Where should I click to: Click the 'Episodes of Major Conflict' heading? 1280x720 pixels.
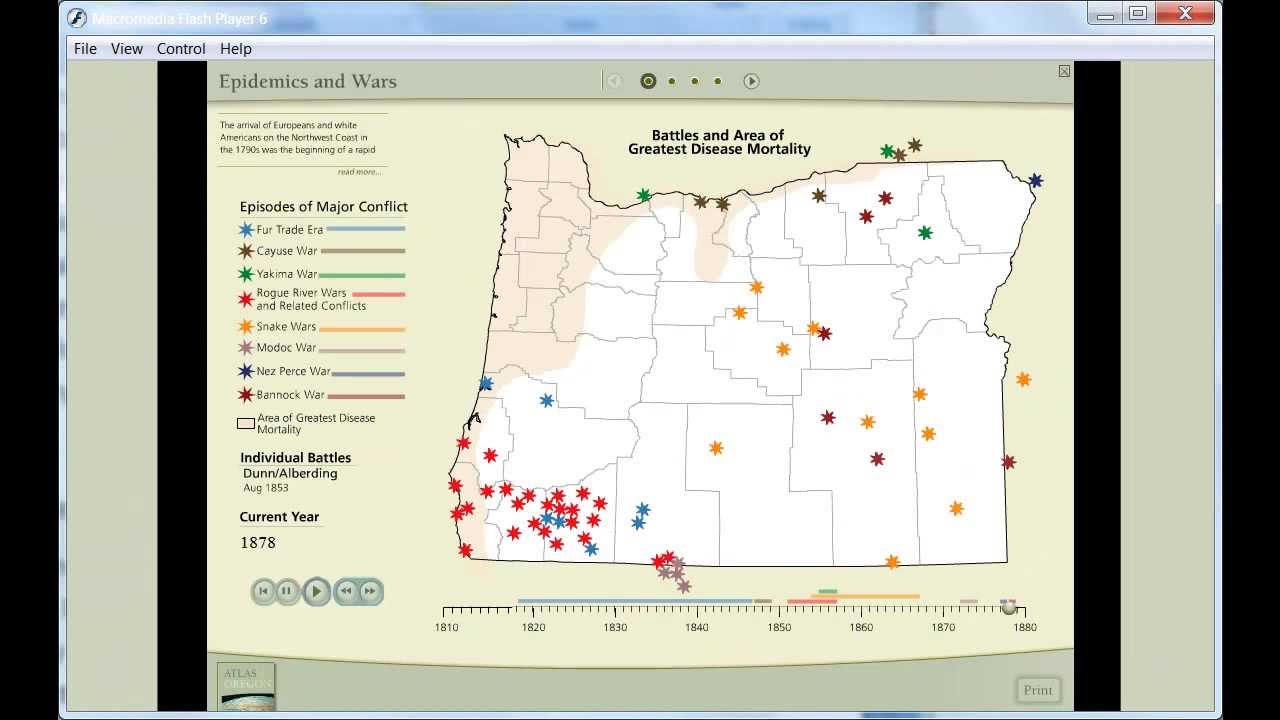click(324, 207)
